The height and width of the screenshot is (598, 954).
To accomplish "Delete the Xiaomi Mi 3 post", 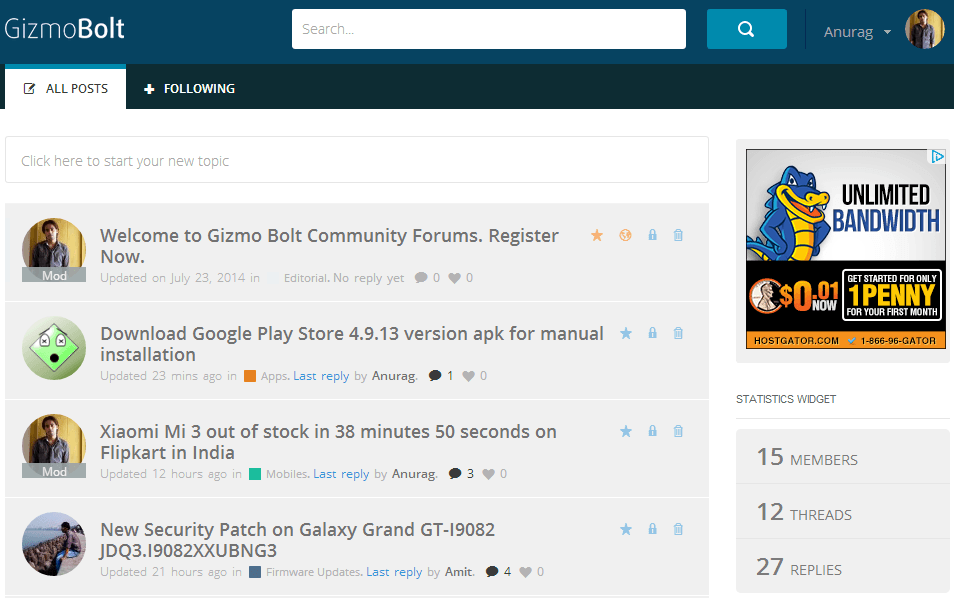I will point(678,431).
